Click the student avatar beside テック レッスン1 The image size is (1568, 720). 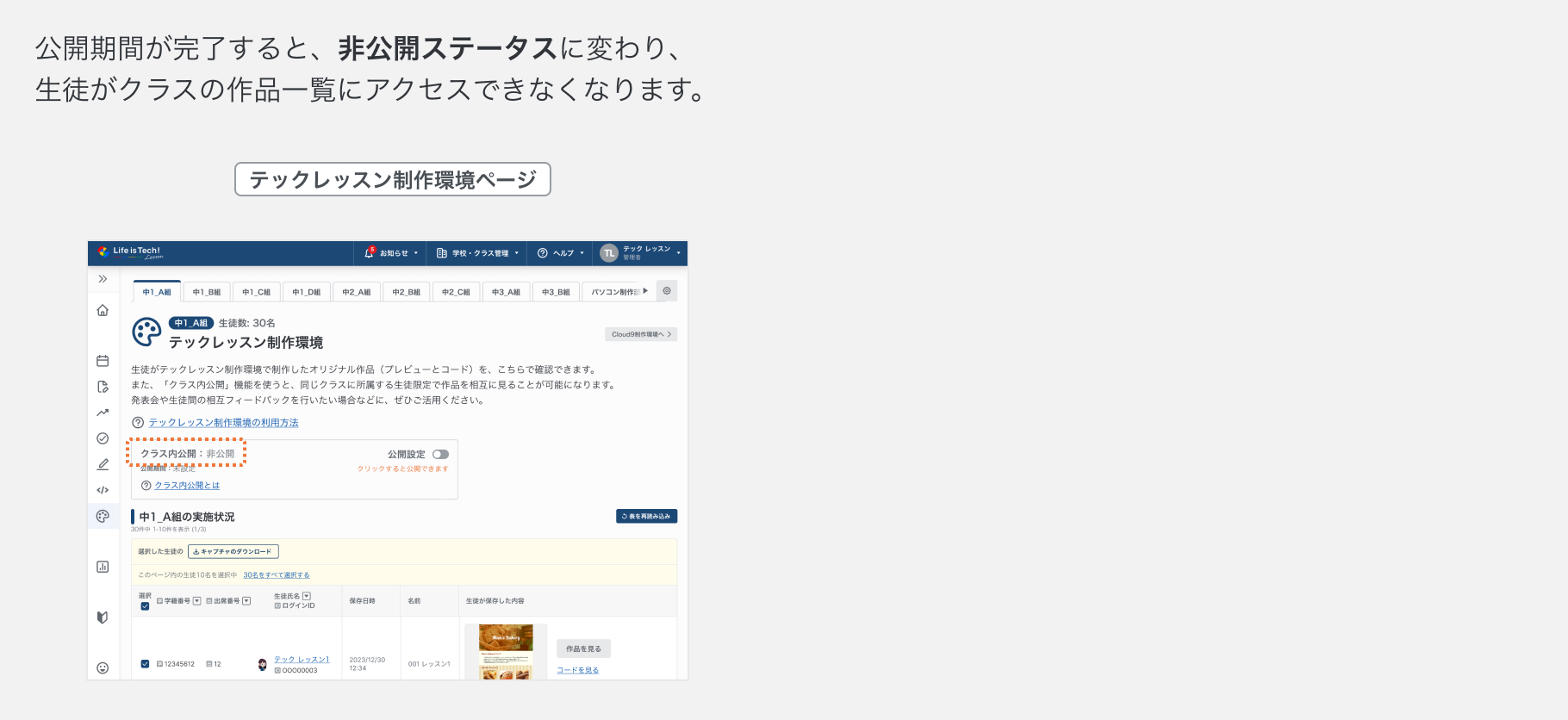pos(262,664)
